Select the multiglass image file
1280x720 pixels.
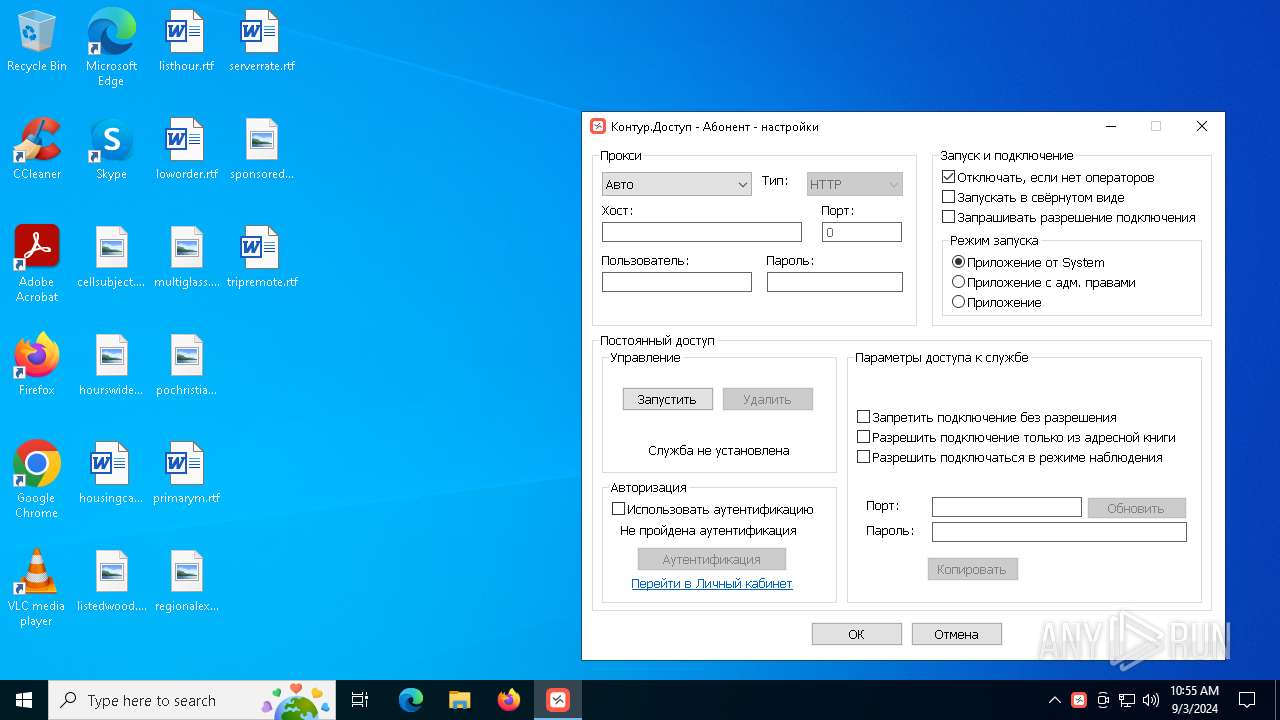tap(186, 258)
